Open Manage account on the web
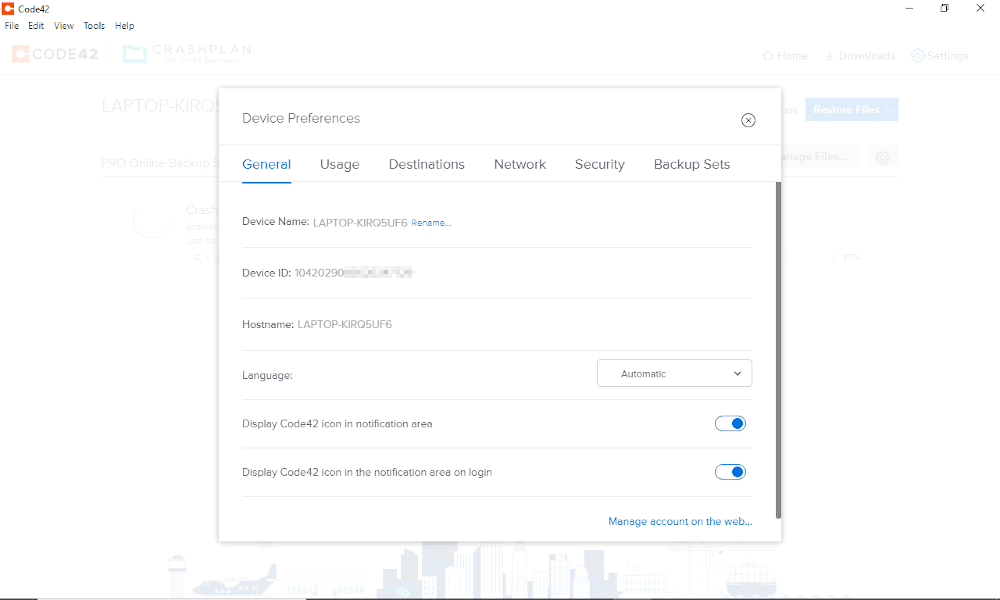The height and width of the screenshot is (600, 1000). point(680,521)
